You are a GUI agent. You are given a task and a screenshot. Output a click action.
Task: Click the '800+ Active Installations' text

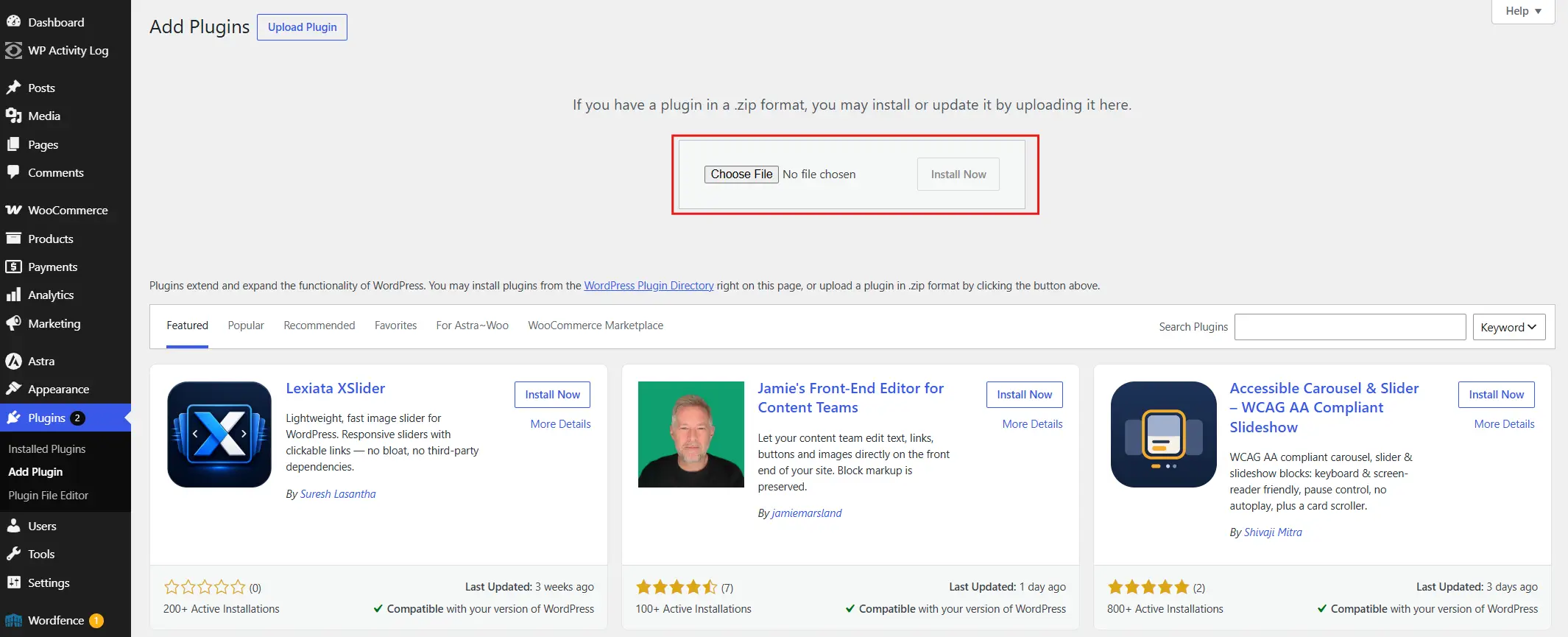[1165, 609]
